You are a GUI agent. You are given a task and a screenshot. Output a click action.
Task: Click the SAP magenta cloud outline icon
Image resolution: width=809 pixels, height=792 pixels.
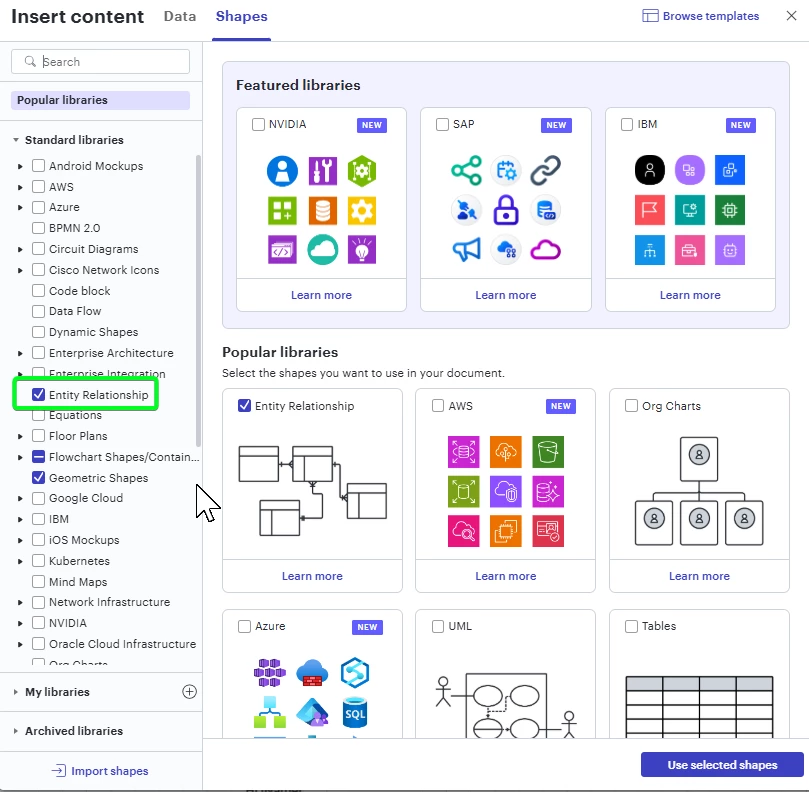tap(545, 250)
